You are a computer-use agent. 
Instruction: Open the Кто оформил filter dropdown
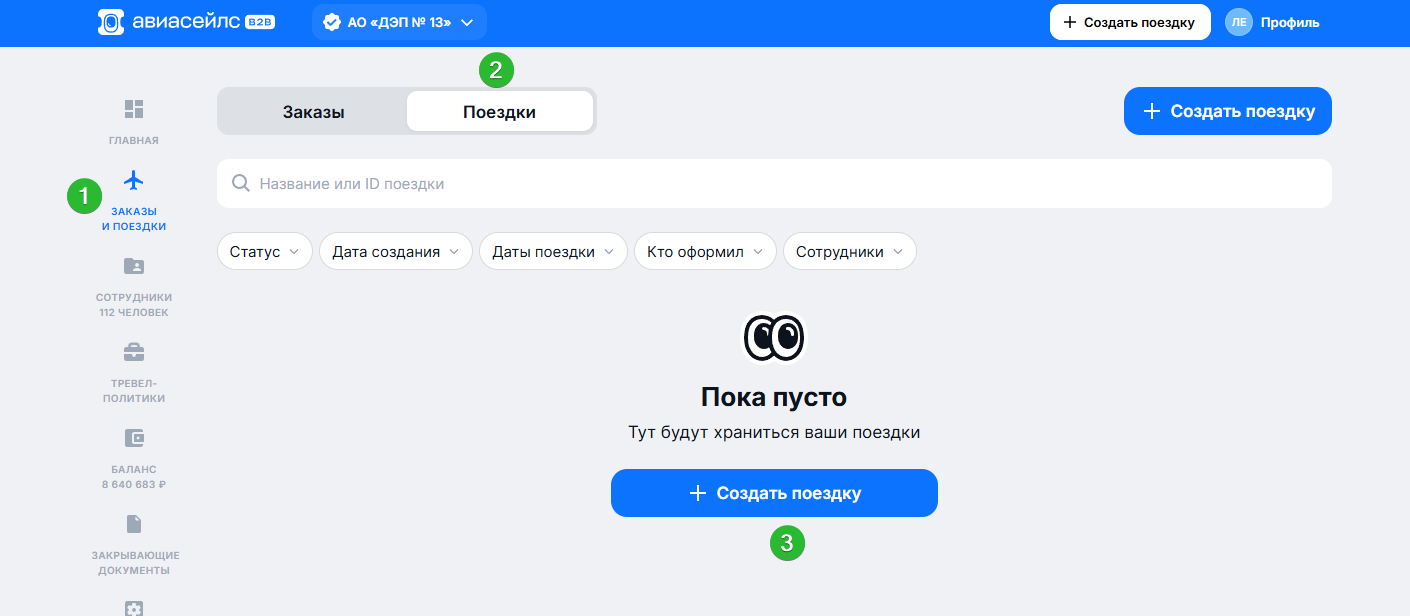pos(705,252)
